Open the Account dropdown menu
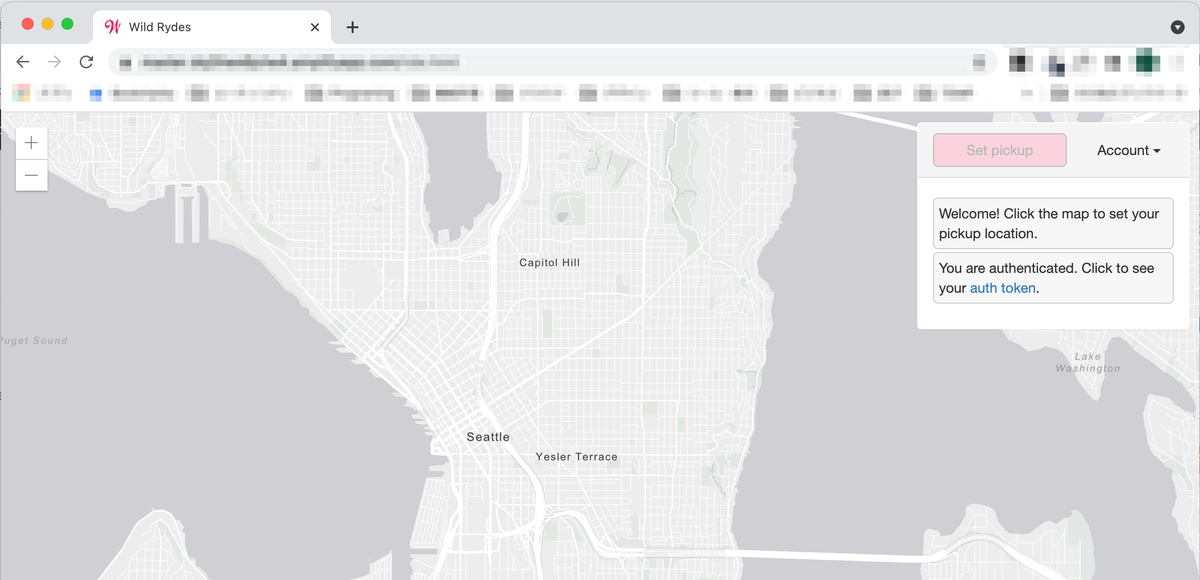 pos(1129,150)
